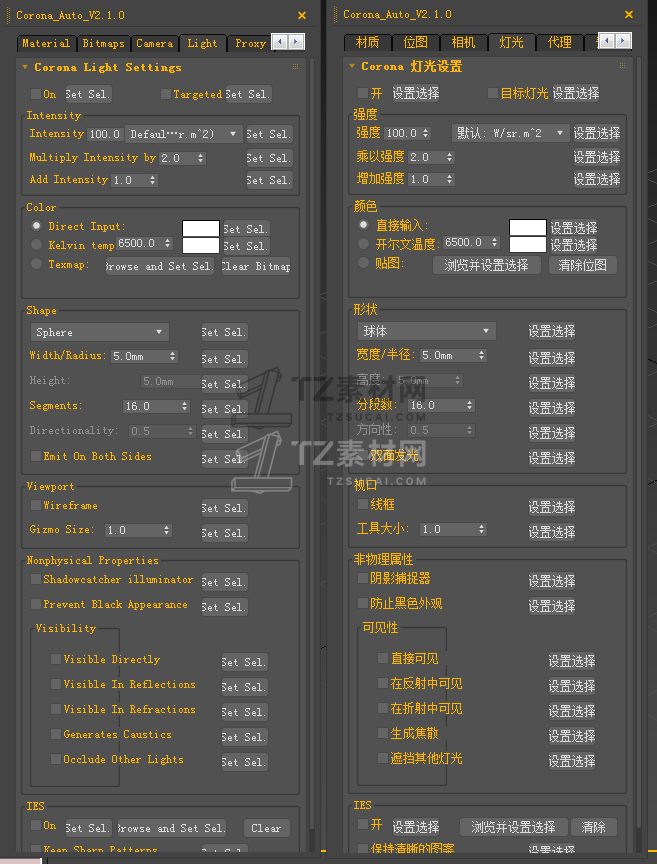
Task: Enable the light On checkbox
Action: coord(36,94)
